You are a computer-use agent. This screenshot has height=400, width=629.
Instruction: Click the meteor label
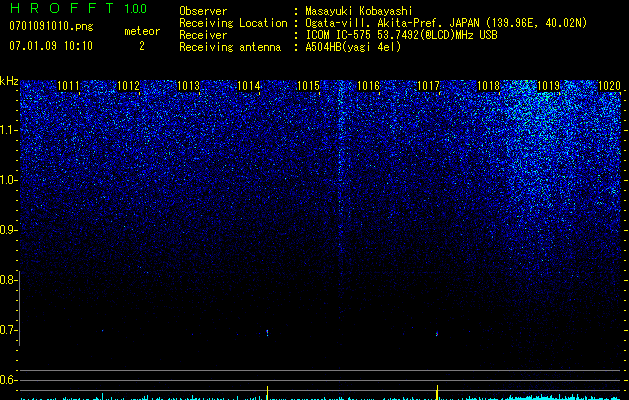pos(142,31)
